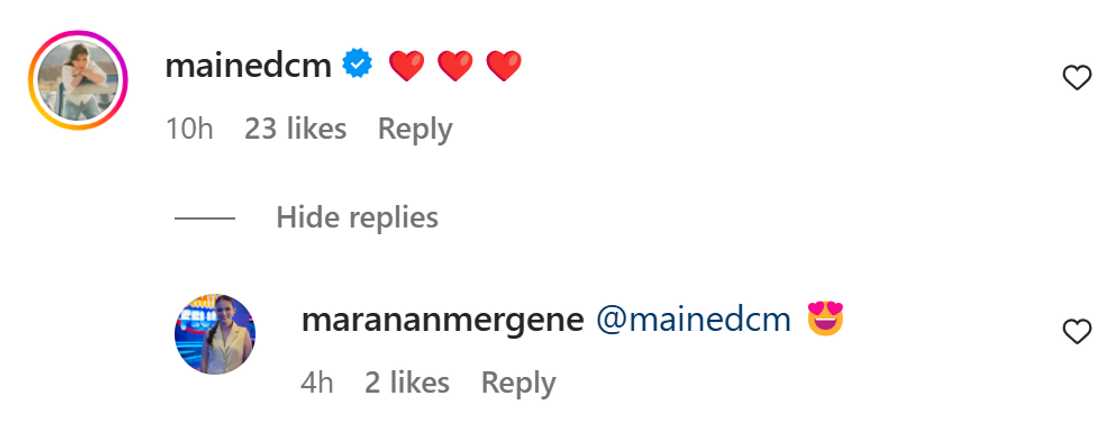This screenshot has height=445, width=1120.
Task: Click the first red heart emoji after badge
Action: point(406,66)
